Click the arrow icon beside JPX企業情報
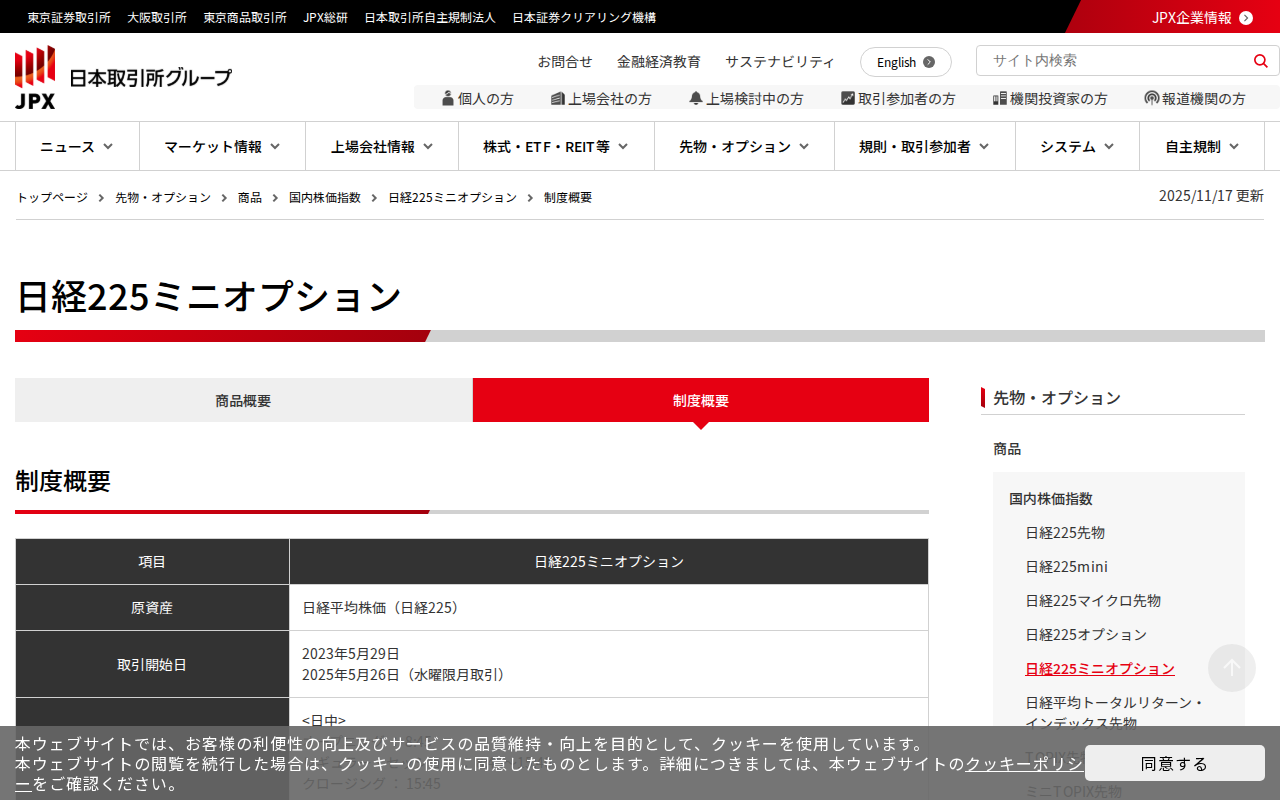The image size is (1280, 800). point(1246,17)
